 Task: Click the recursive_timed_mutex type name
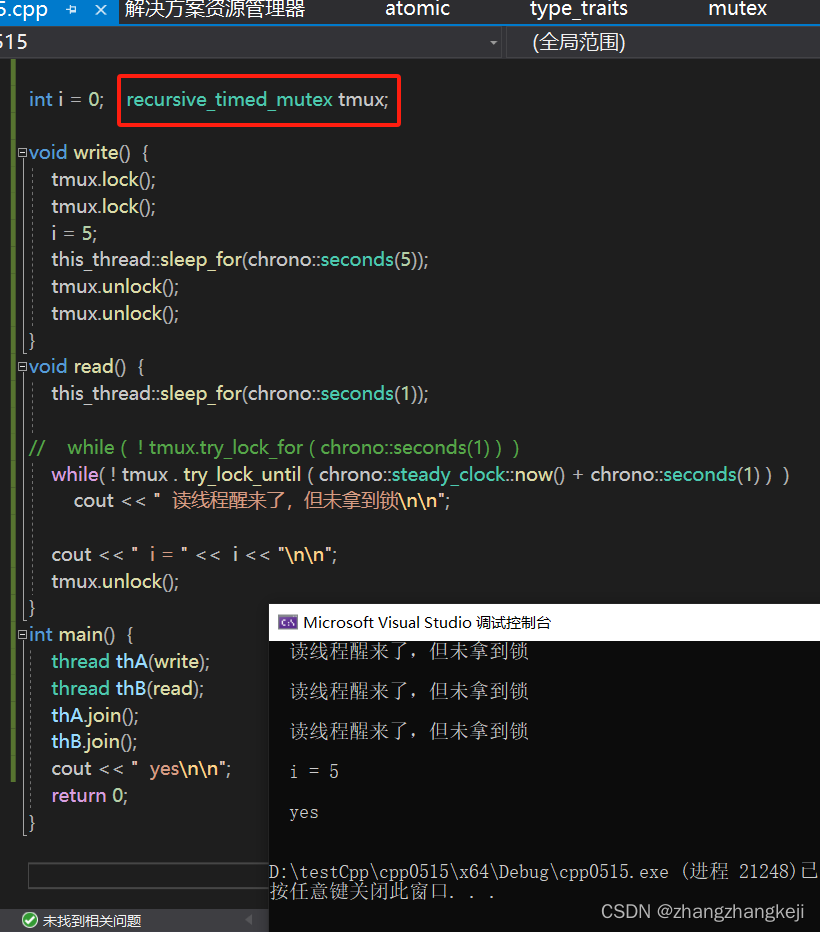tap(229, 99)
